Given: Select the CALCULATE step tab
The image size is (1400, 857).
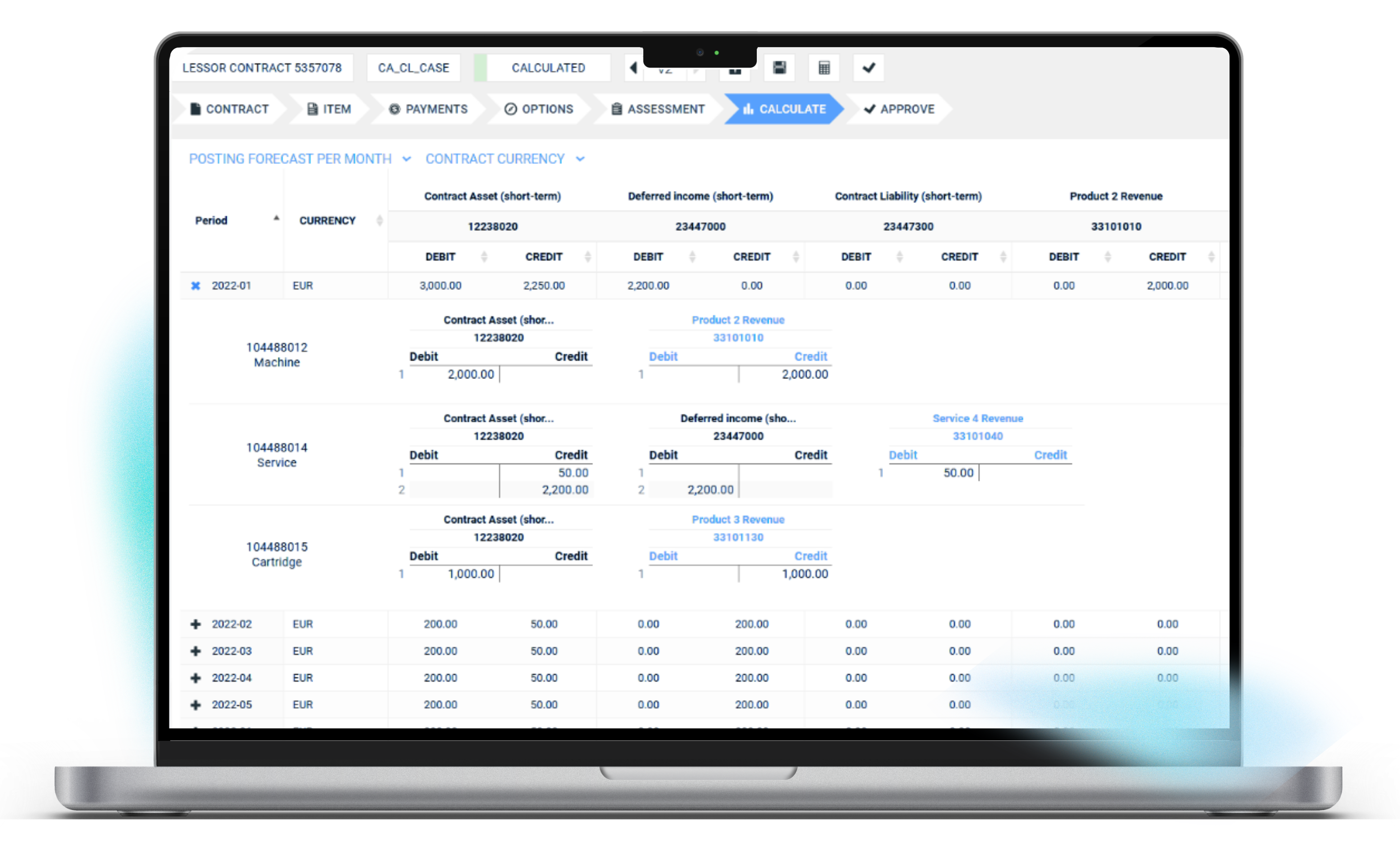Looking at the screenshot, I should tap(785, 109).
